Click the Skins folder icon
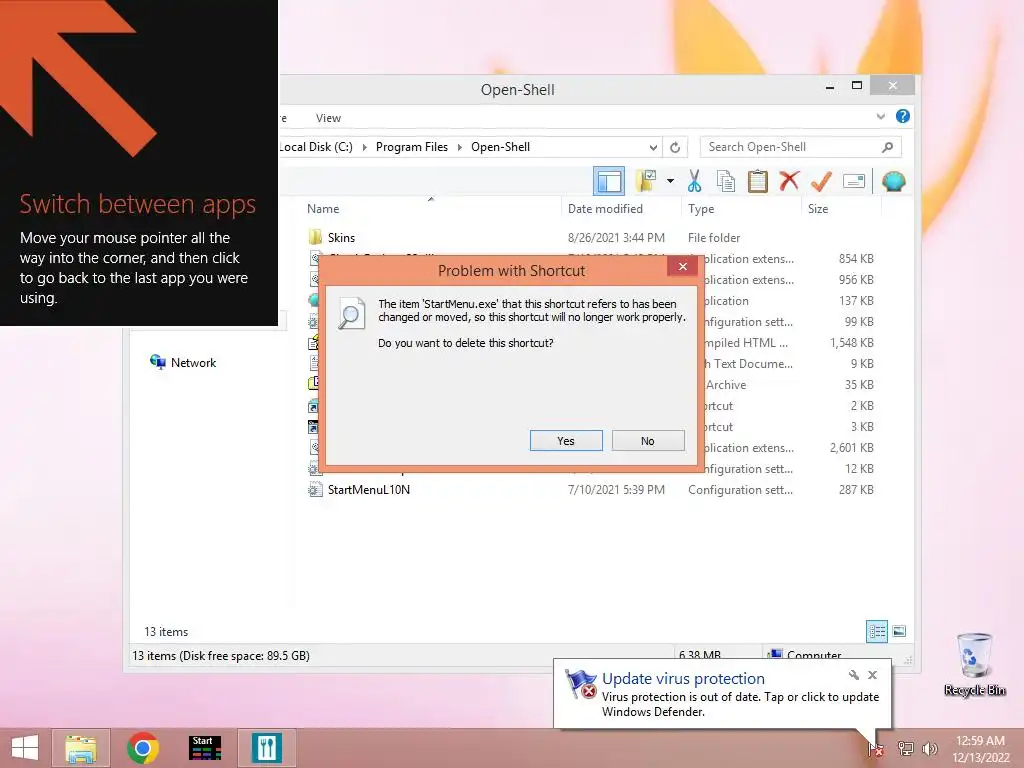The width and height of the screenshot is (1024, 768). click(315, 237)
